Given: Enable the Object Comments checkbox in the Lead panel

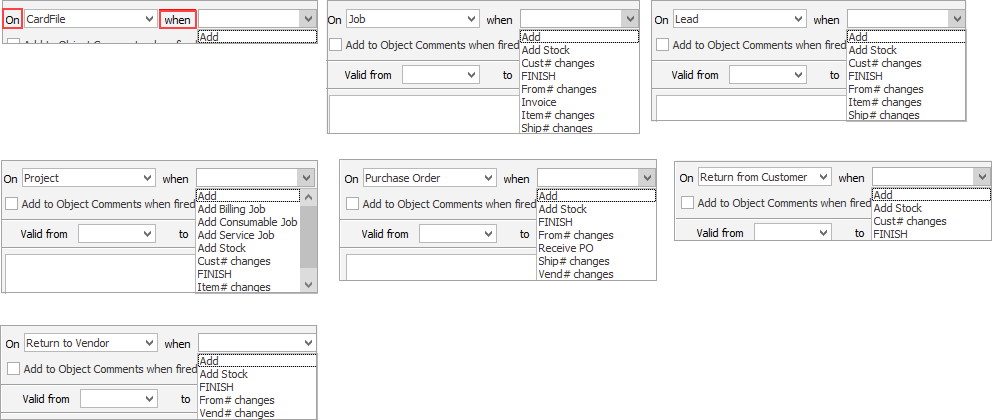Looking at the screenshot, I should tap(662, 45).
